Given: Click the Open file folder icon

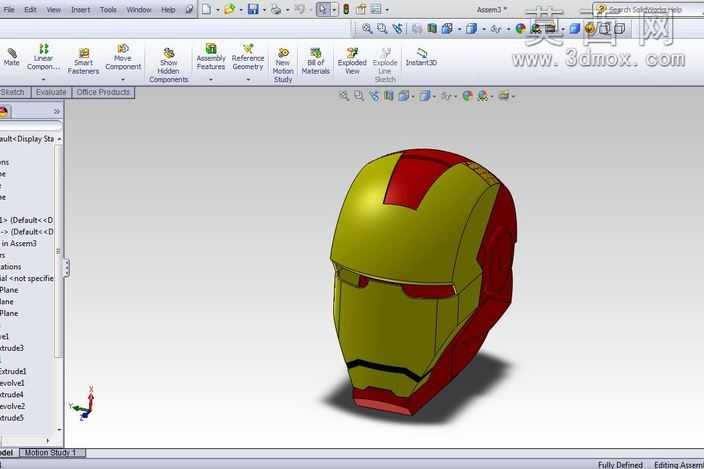Looking at the screenshot, I should (229, 9).
